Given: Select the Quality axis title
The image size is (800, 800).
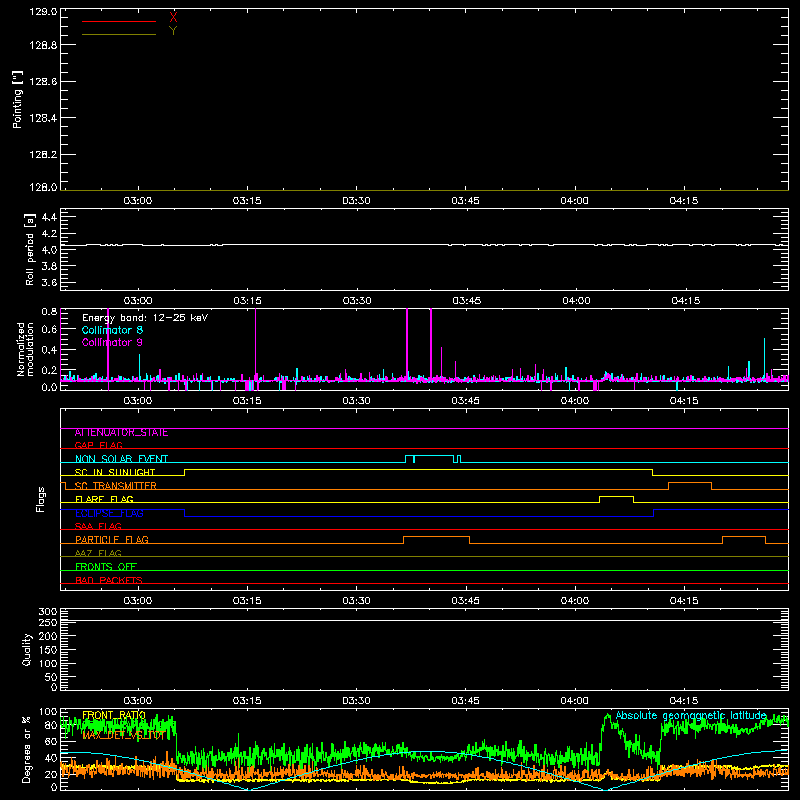Looking at the screenshot, I should point(27,649).
